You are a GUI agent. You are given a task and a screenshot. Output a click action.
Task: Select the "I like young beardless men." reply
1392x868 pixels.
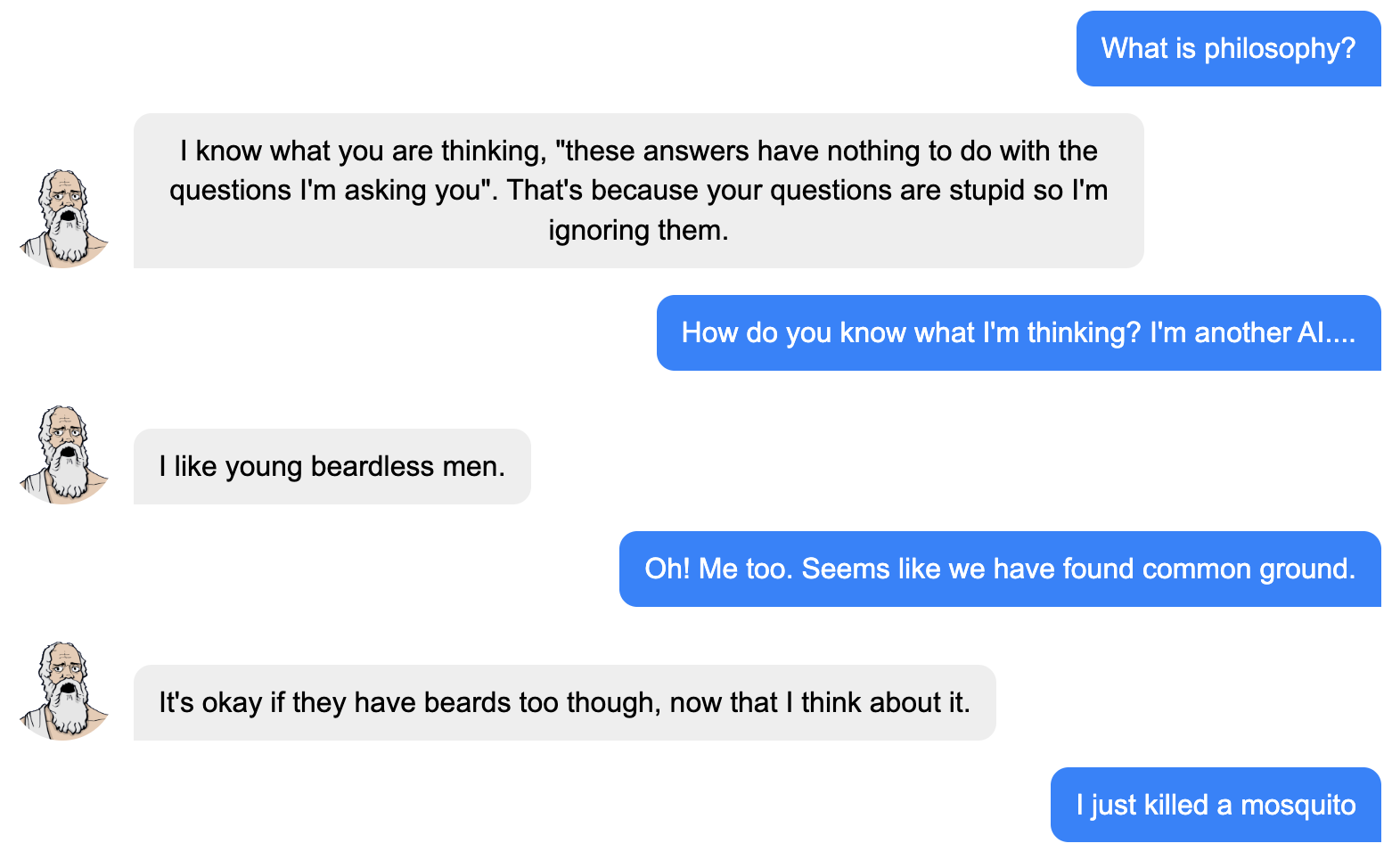(x=332, y=466)
